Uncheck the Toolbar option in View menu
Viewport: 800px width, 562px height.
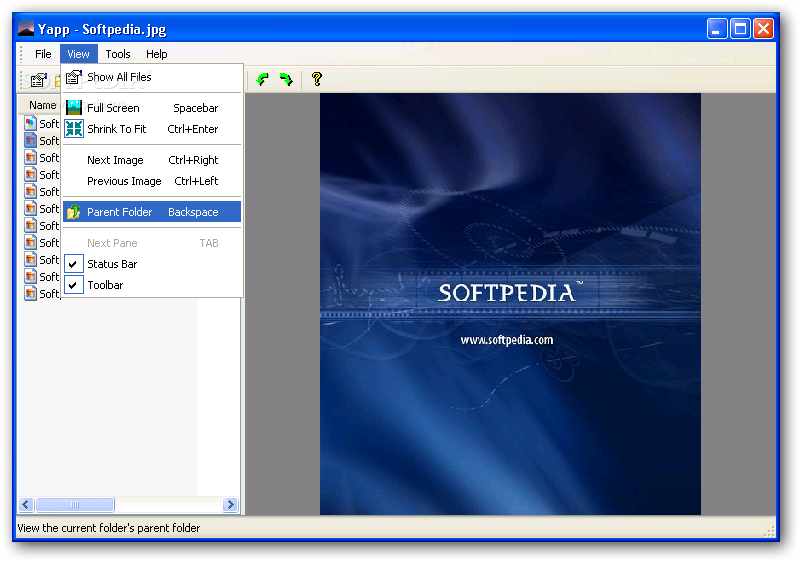152,285
